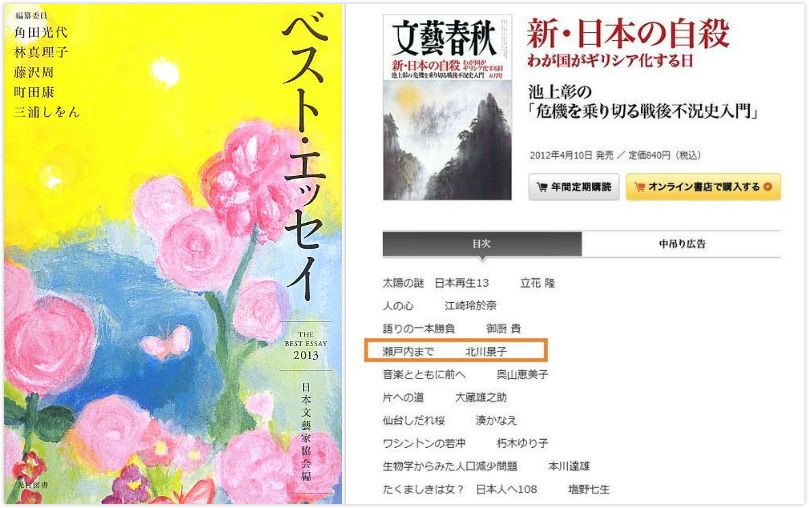Select the 目次 tab
This screenshot has width=809, height=508.
(x=482, y=244)
